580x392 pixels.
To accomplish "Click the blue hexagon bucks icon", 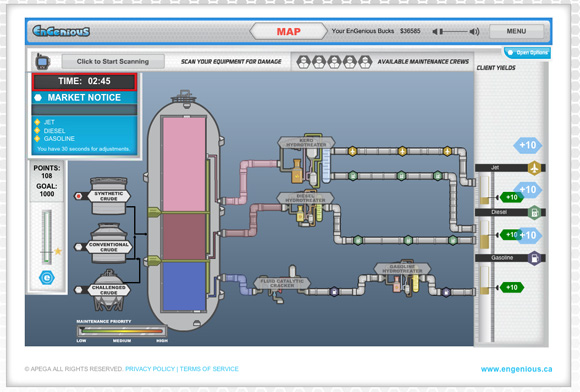I will coord(47,277).
